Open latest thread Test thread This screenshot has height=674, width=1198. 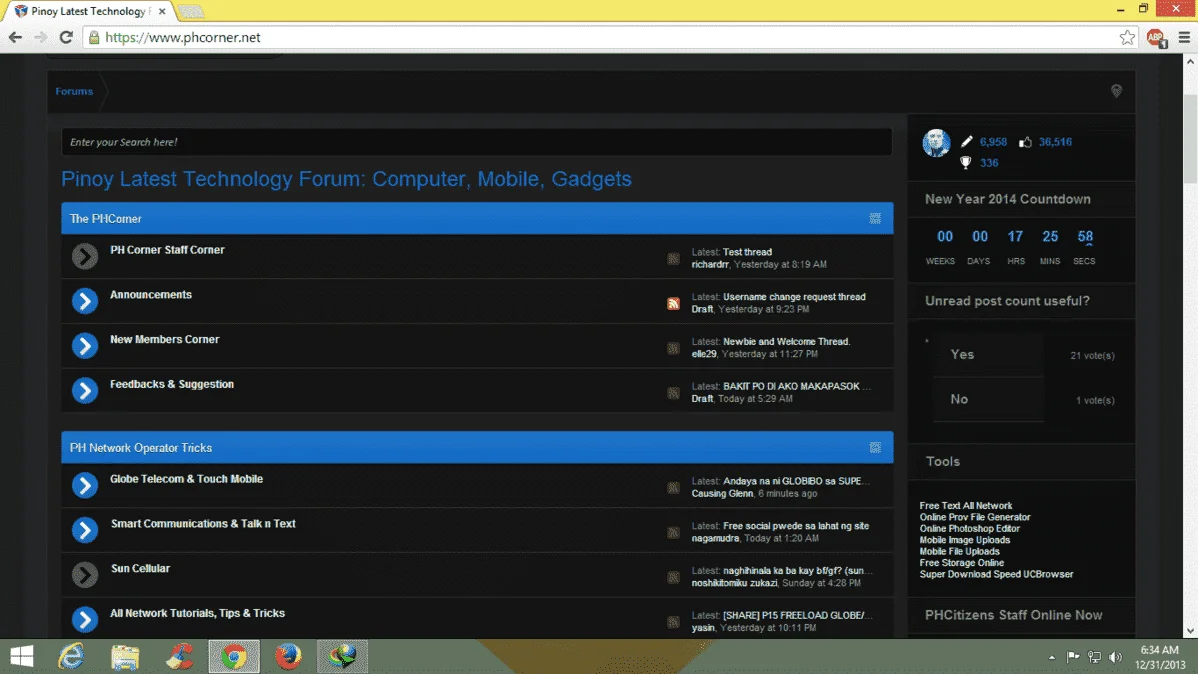747,252
